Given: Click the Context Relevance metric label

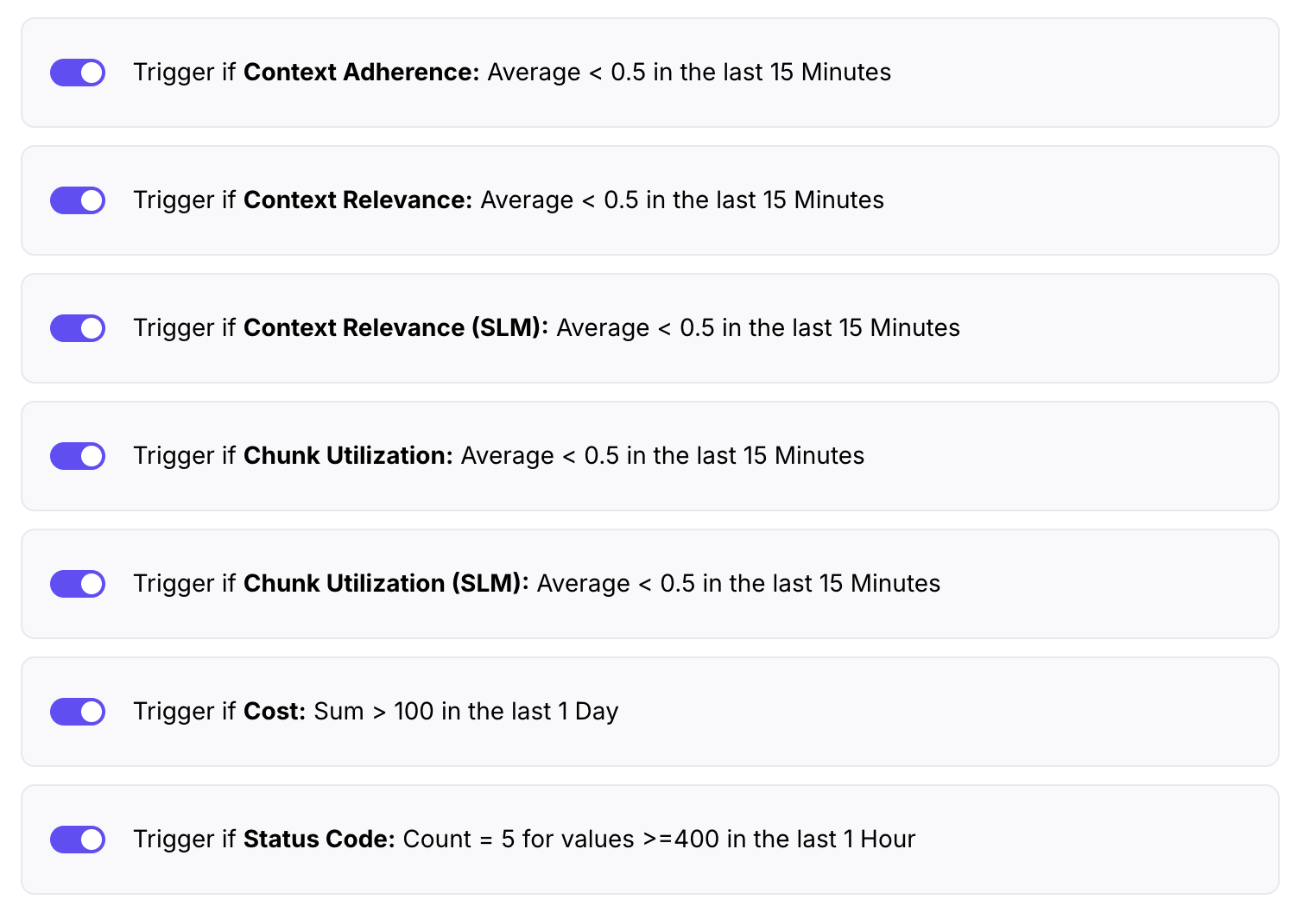Looking at the screenshot, I should click(357, 200).
